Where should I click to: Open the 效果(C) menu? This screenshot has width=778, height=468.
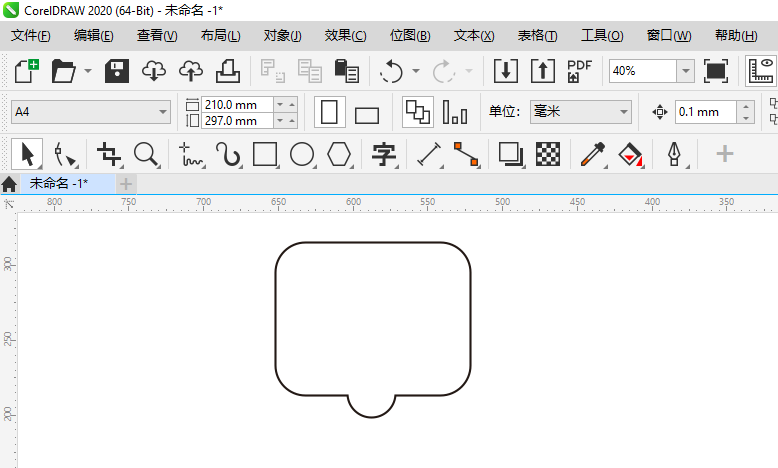(x=345, y=36)
